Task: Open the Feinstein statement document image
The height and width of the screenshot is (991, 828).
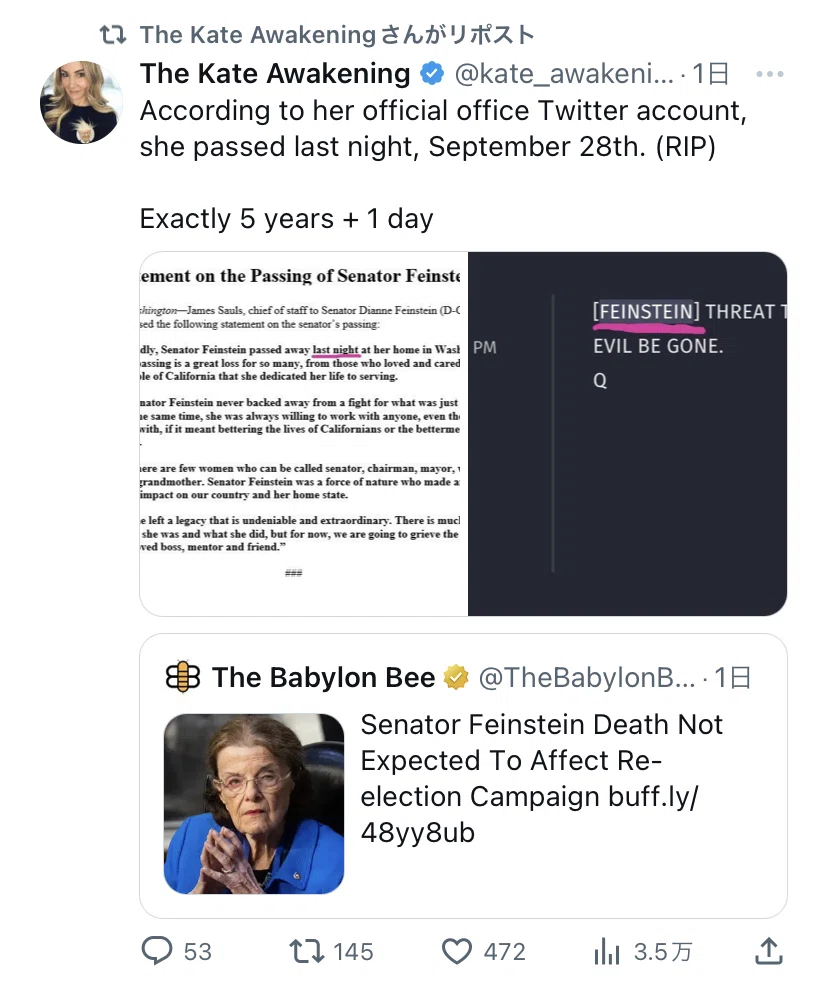Action: click(304, 434)
